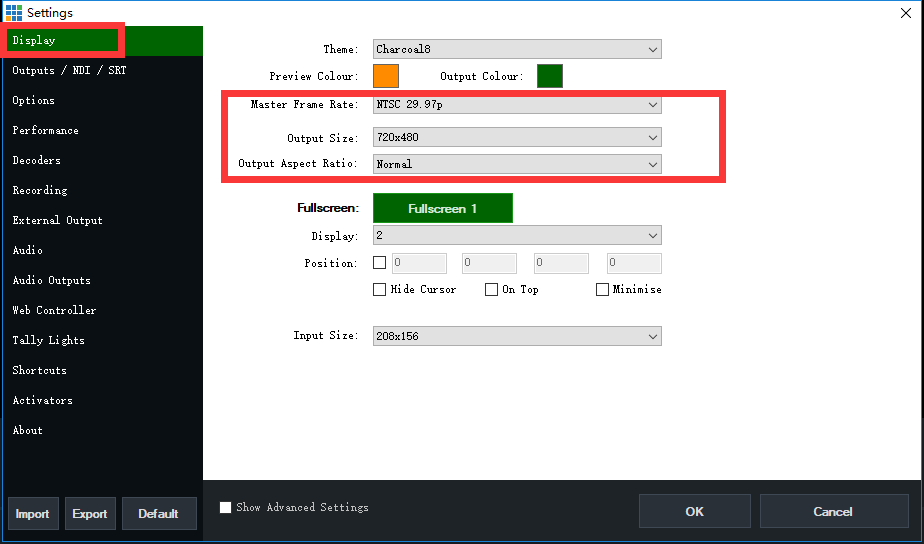Click the second Position value field

coord(489,263)
